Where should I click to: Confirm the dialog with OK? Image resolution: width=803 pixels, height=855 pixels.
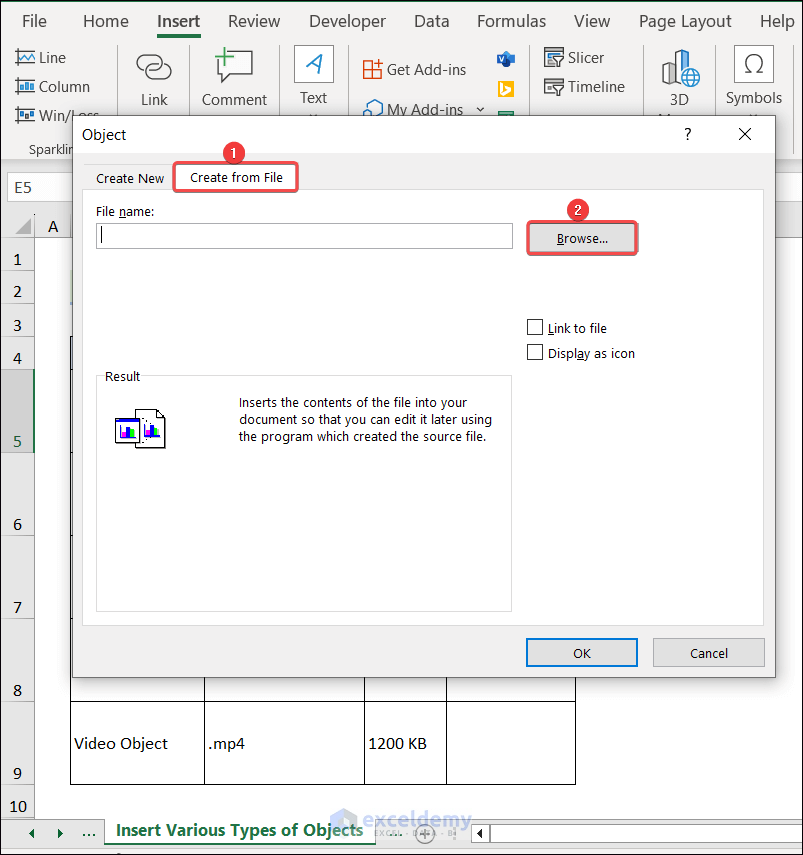point(581,653)
